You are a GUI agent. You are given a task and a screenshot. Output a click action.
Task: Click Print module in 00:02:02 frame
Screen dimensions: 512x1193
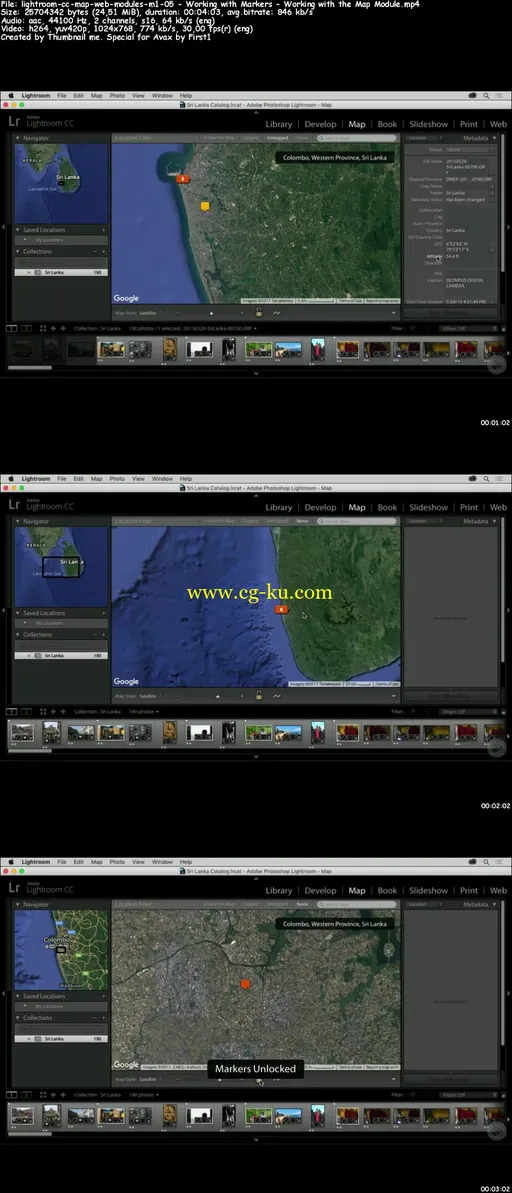[x=469, y=507]
